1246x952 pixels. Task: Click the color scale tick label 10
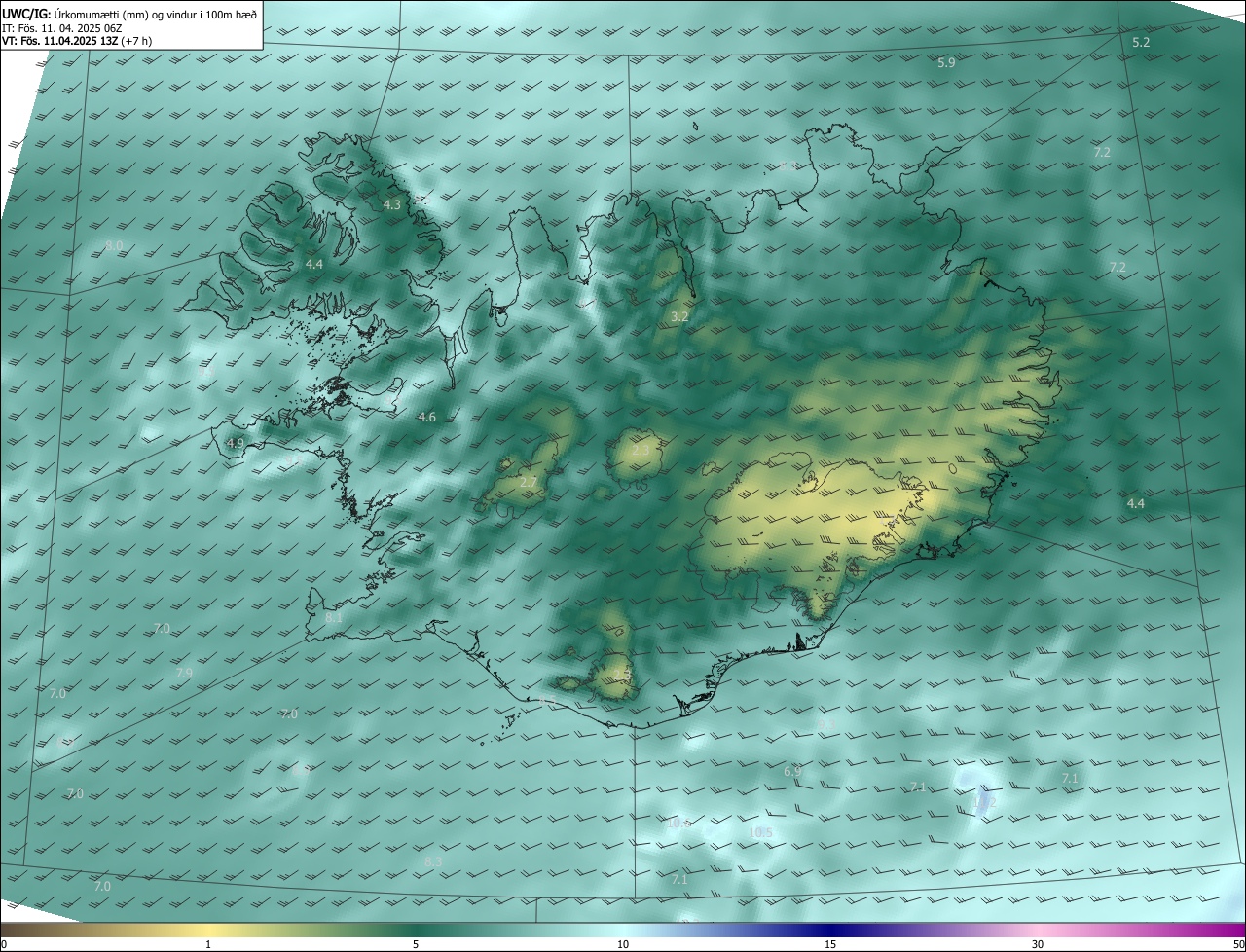[x=623, y=945]
